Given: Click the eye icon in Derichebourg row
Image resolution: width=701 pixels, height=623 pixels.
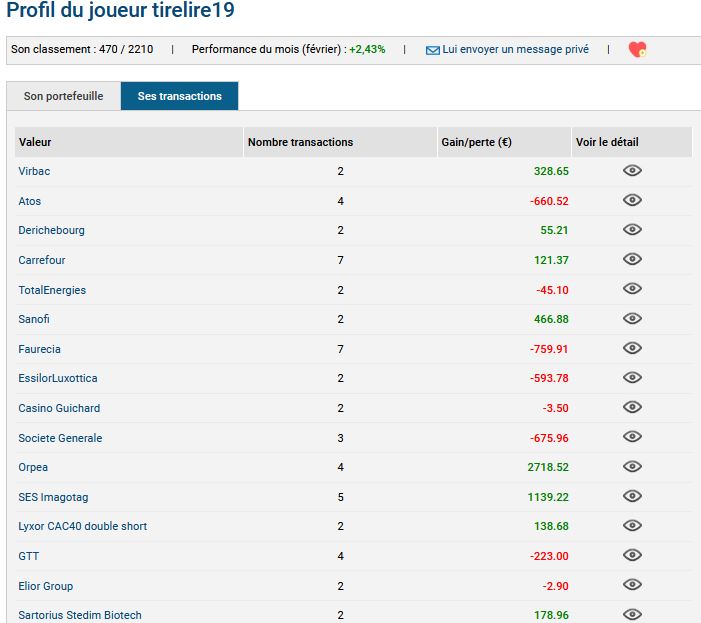Looking at the screenshot, I should click(x=632, y=229).
